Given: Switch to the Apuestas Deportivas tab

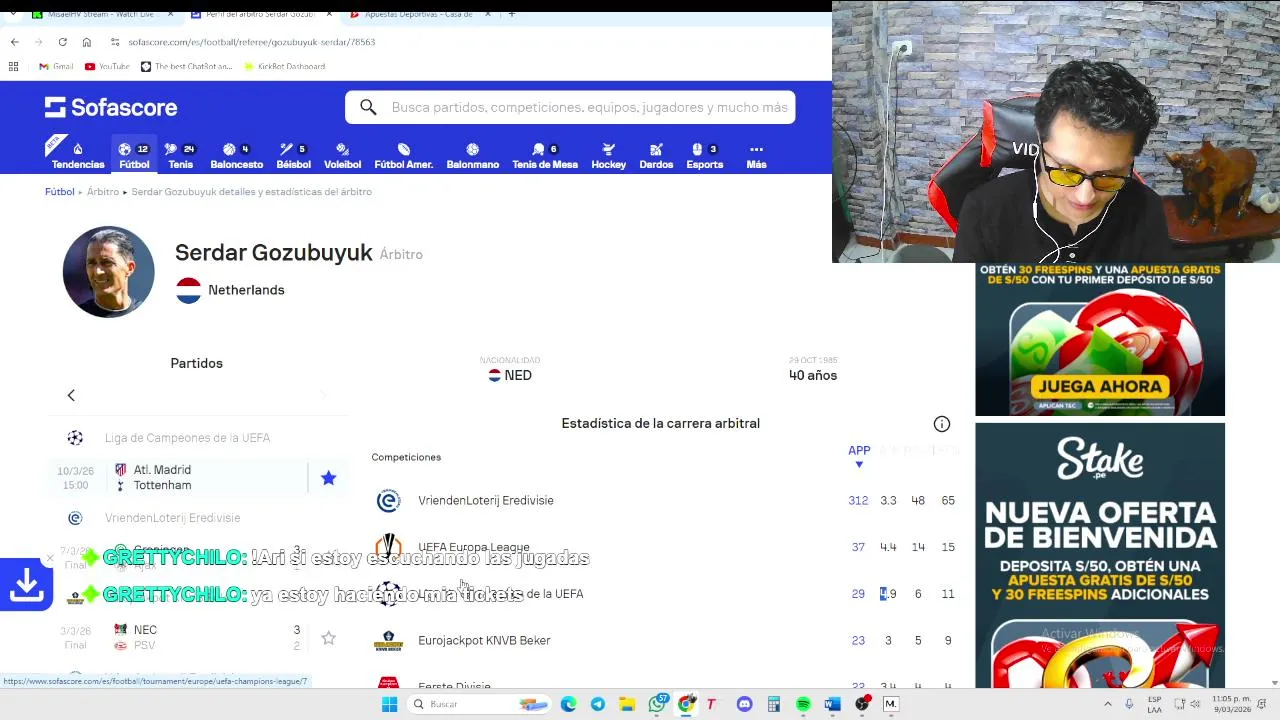Looking at the screenshot, I should (x=420, y=14).
